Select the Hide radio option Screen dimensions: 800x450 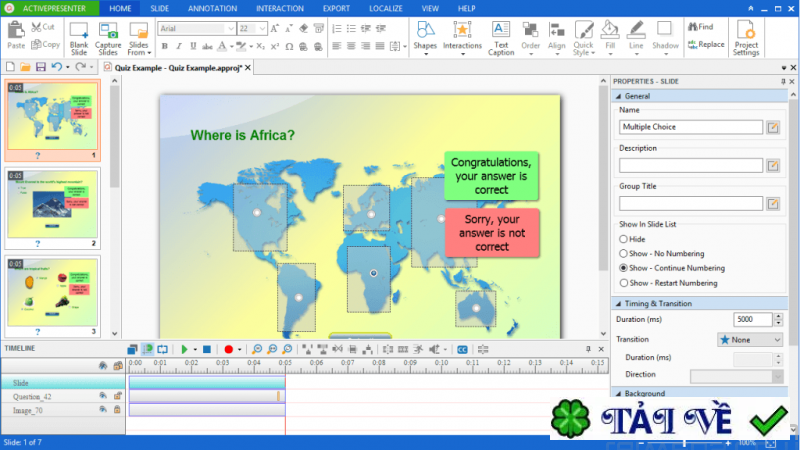624,239
